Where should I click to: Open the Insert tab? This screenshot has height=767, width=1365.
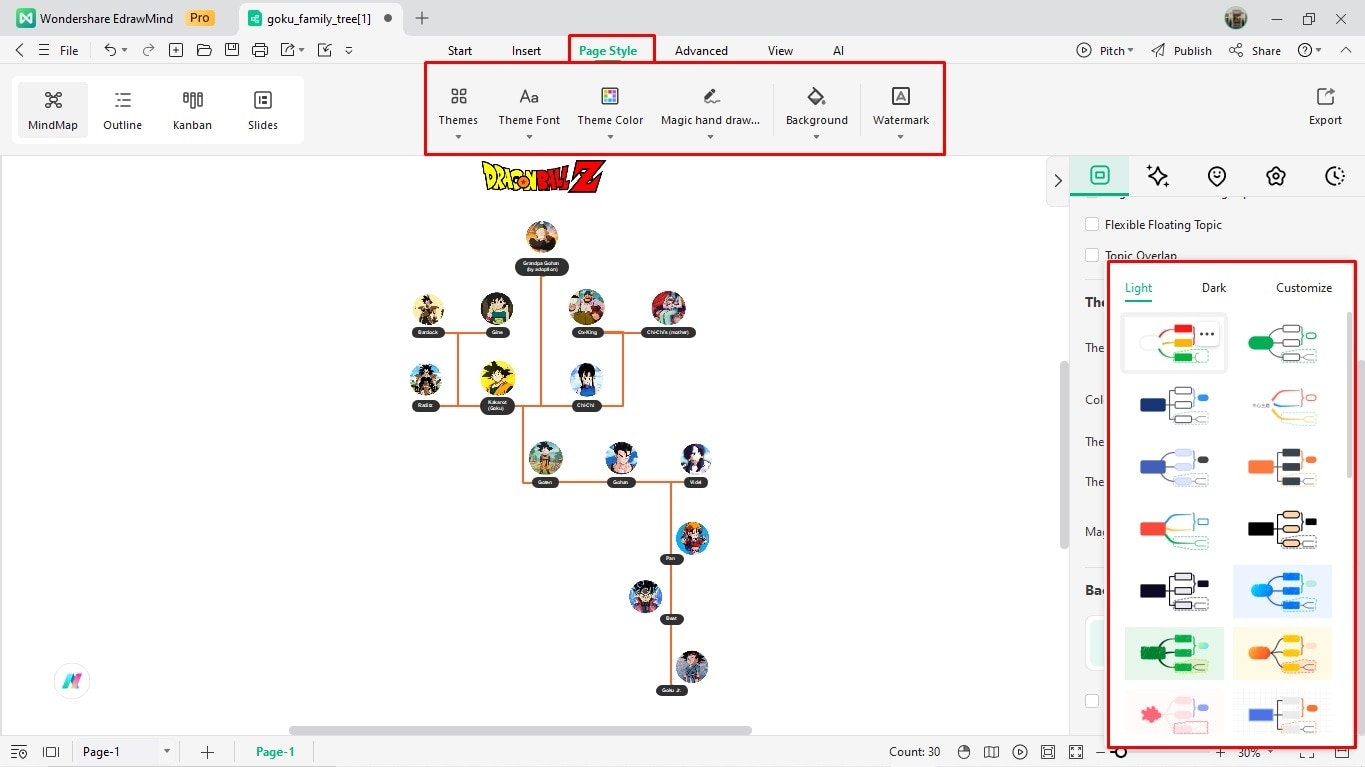(x=526, y=51)
